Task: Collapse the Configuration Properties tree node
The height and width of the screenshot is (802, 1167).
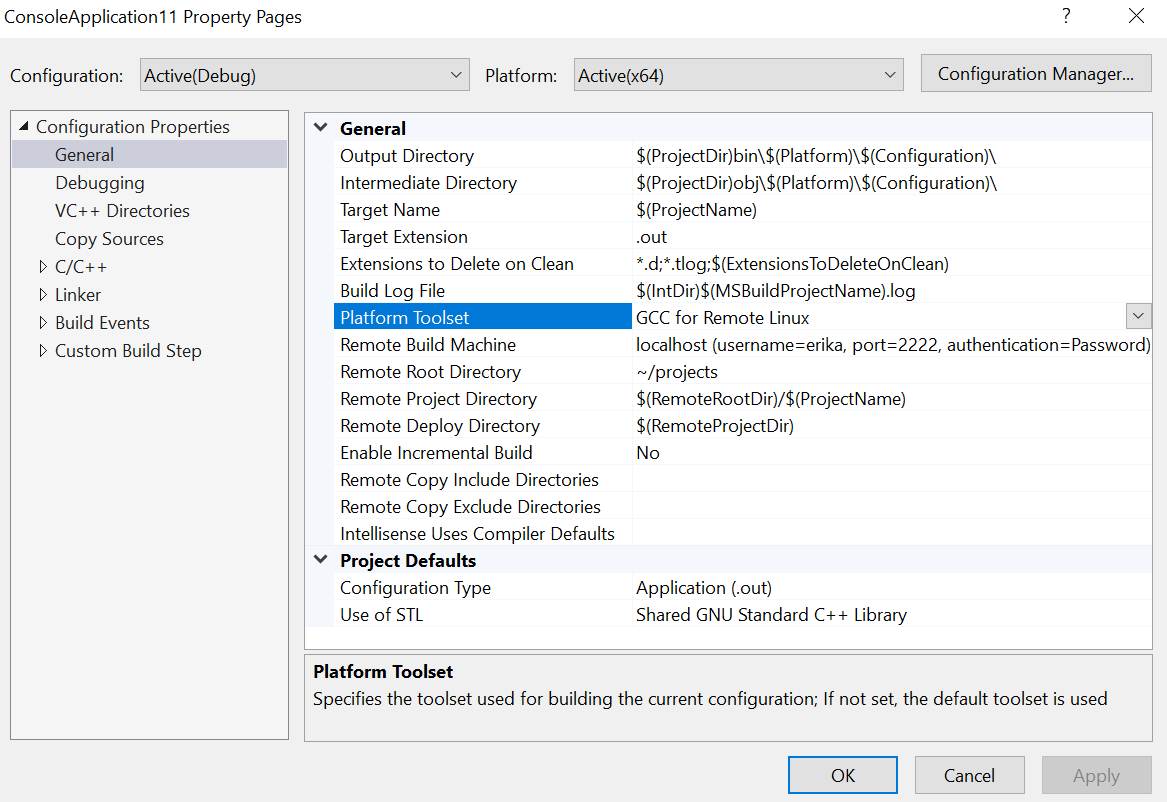Action: tap(24, 127)
